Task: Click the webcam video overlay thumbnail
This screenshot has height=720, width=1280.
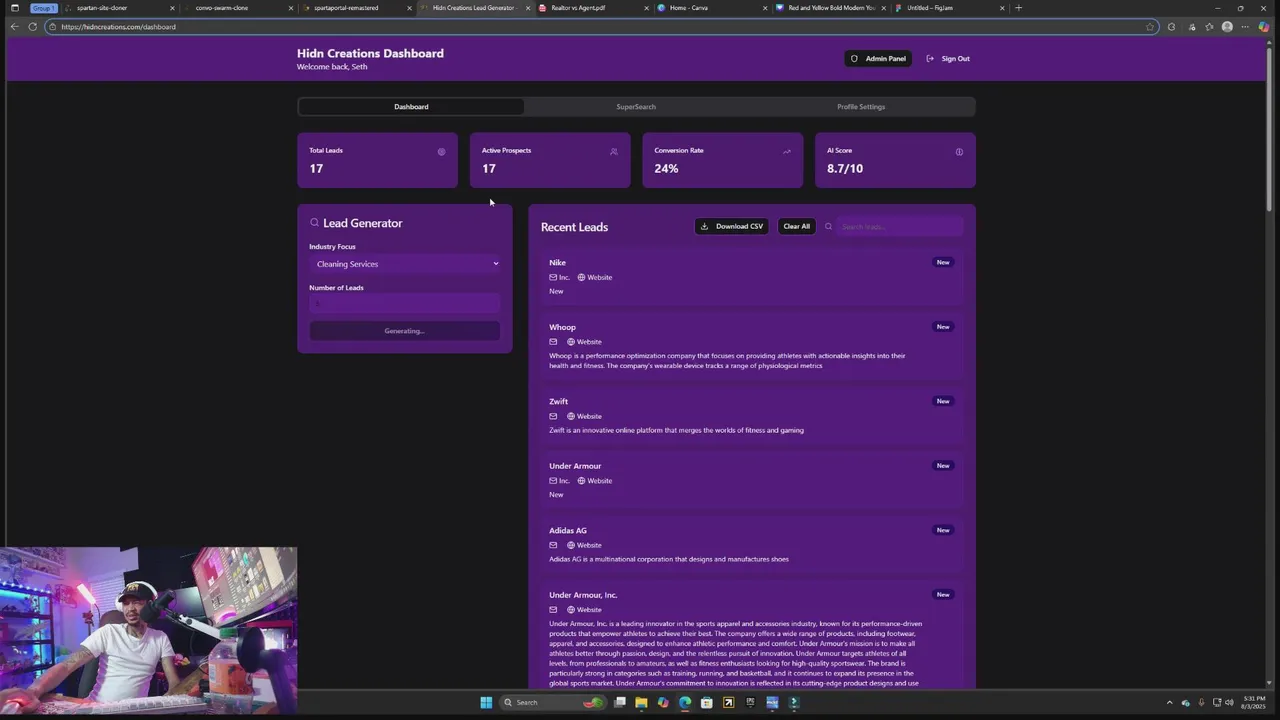Action: tap(149, 631)
